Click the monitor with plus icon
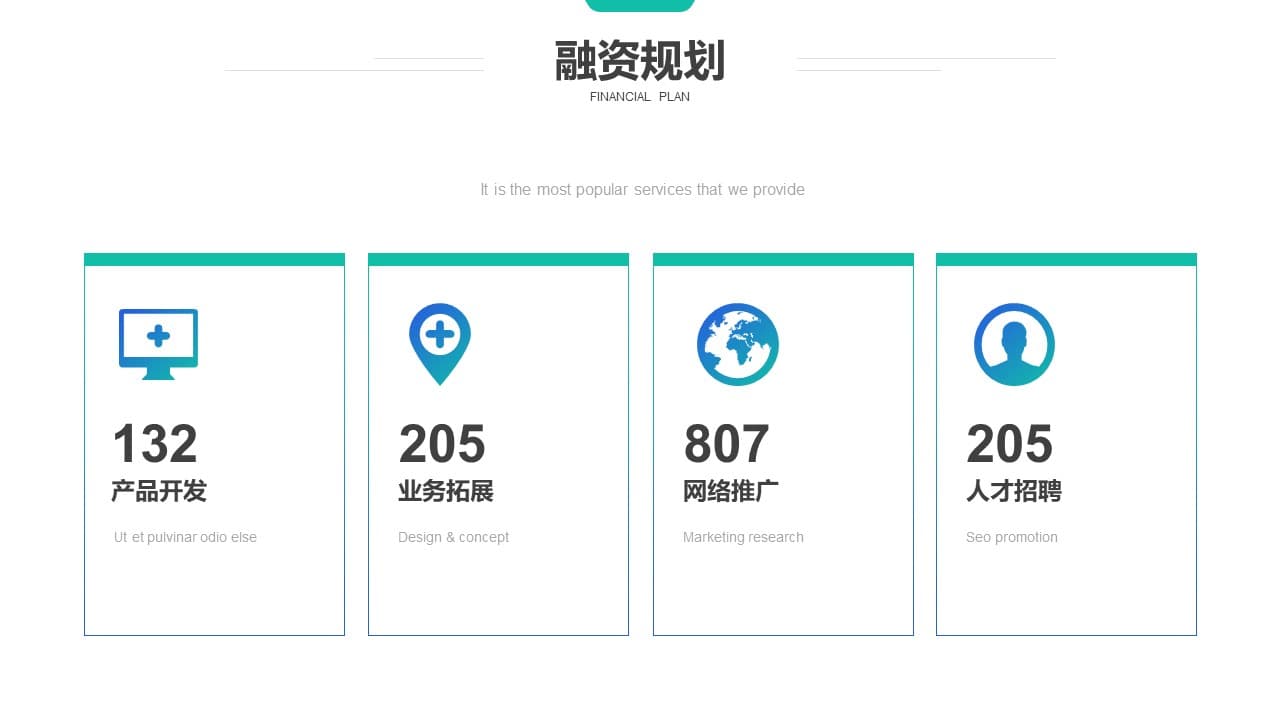1280x720 pixels. [x=158, y=344]
